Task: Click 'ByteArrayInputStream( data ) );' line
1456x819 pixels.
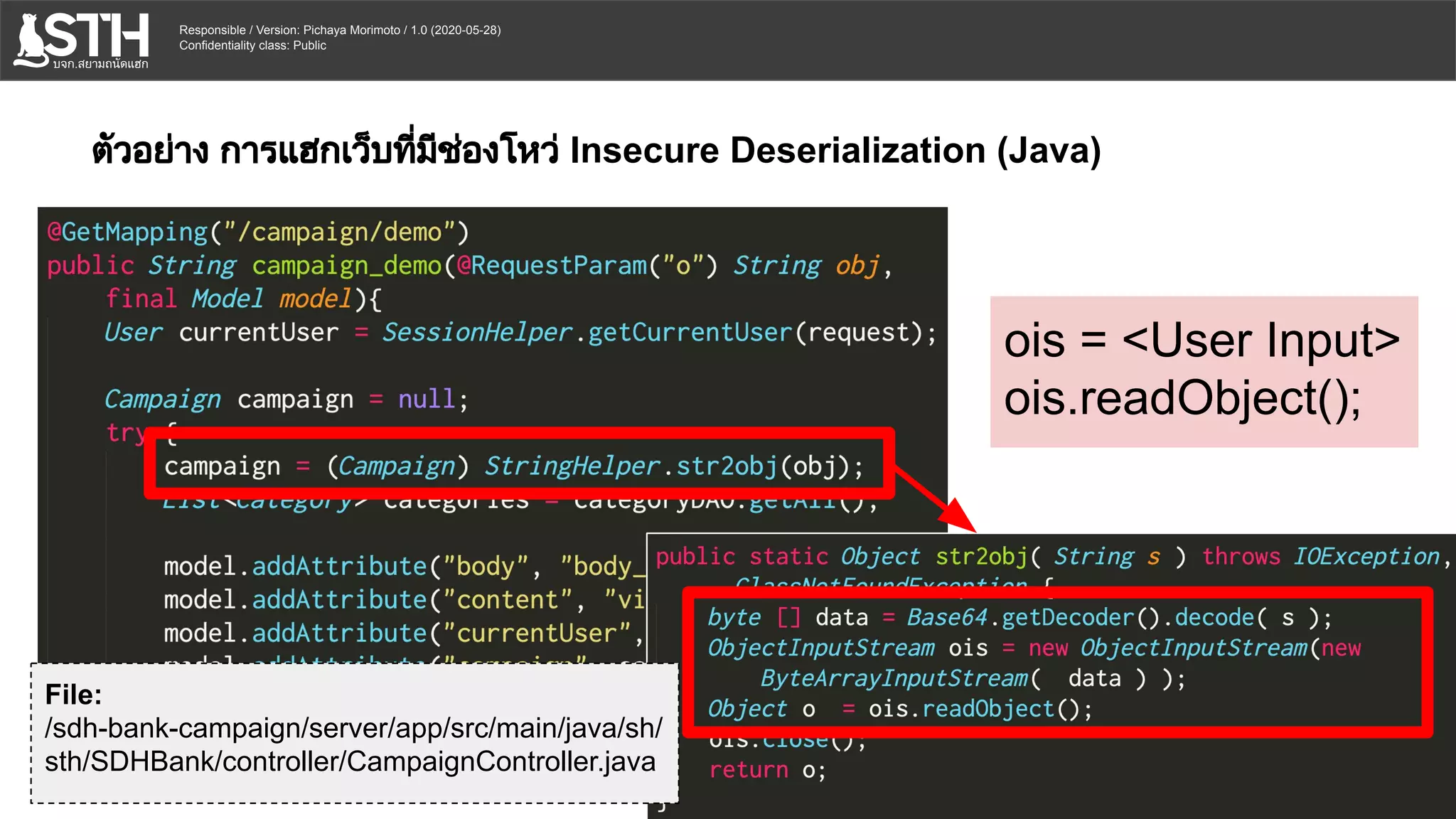Action: 973,678
